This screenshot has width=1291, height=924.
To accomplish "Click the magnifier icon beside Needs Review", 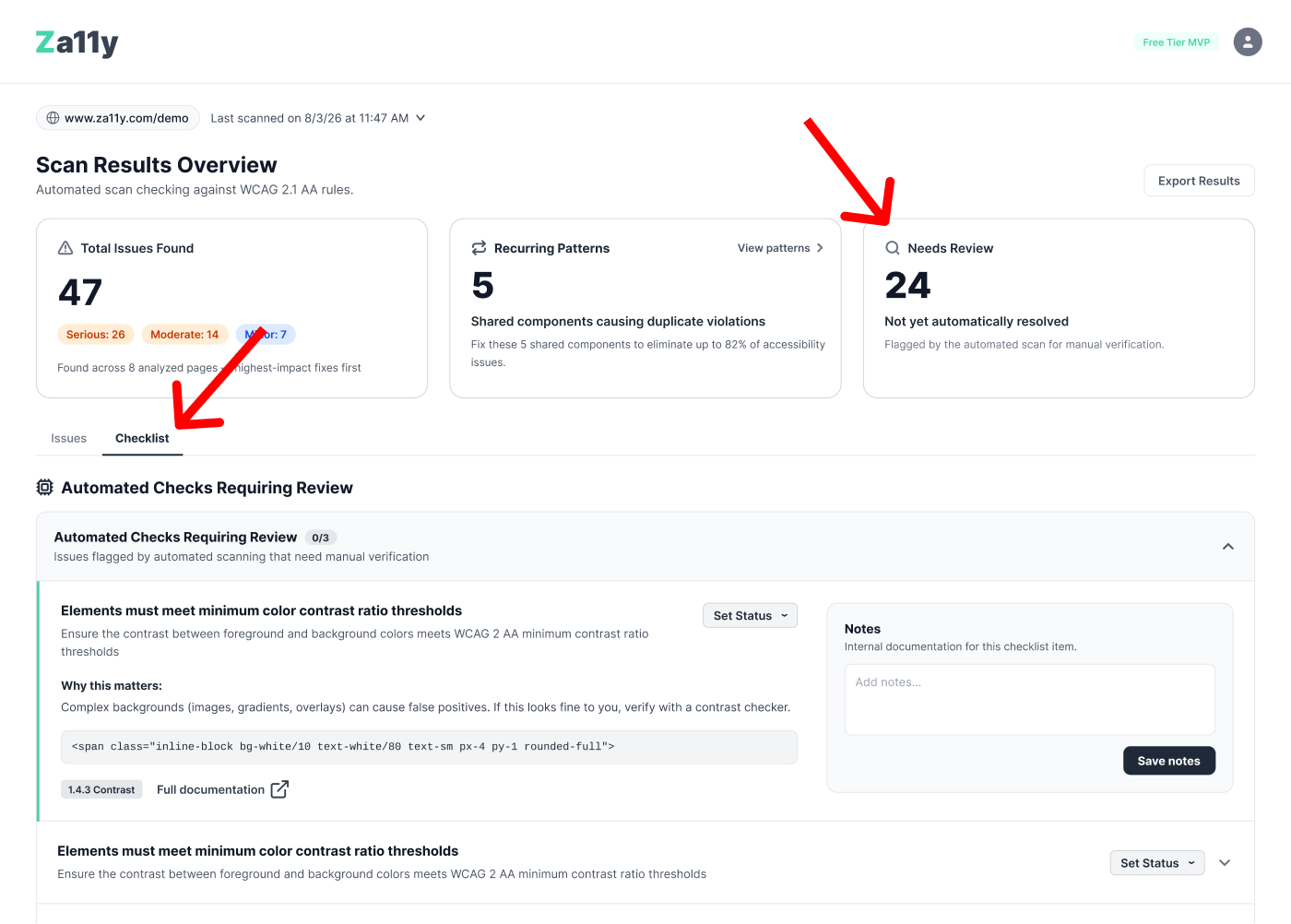I will click(893, 248).
